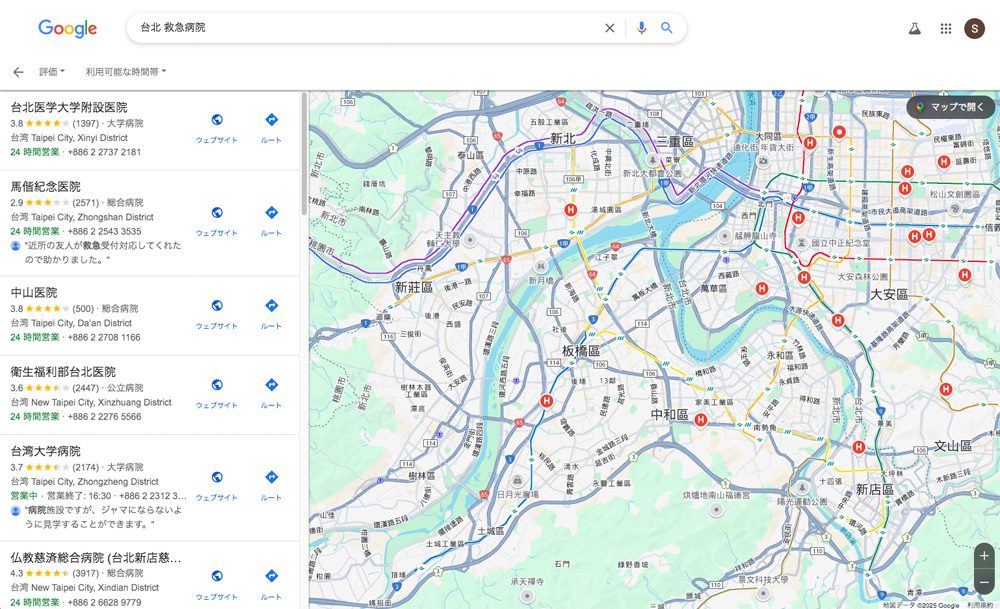The height and width of the screenshot is (609, 1000).
Task: Get route to 衛生福利部台北医院
Action: tap(271, 393)
